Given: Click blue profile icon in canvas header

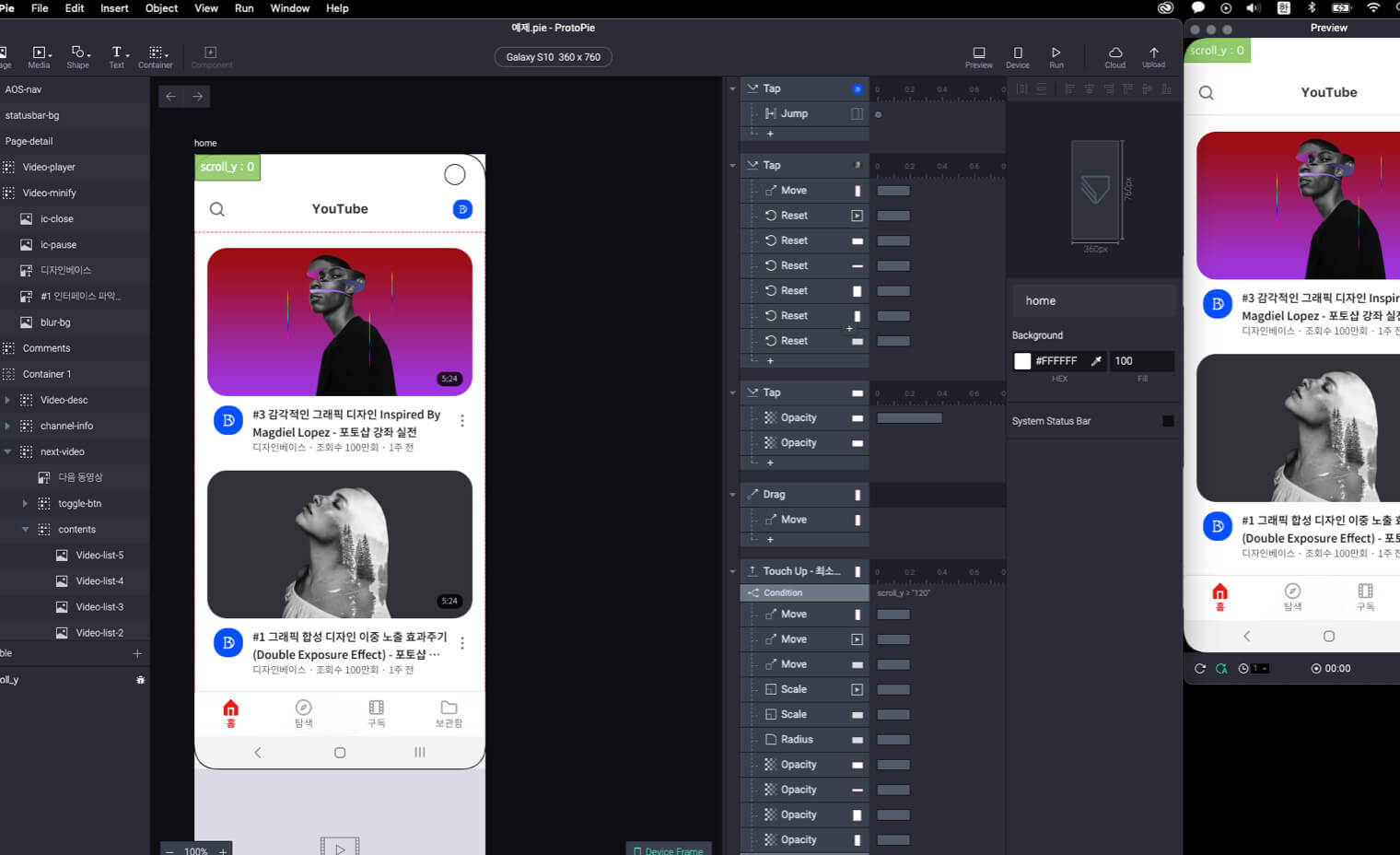Looking at the screenshot, I should [x=462, y=209].
